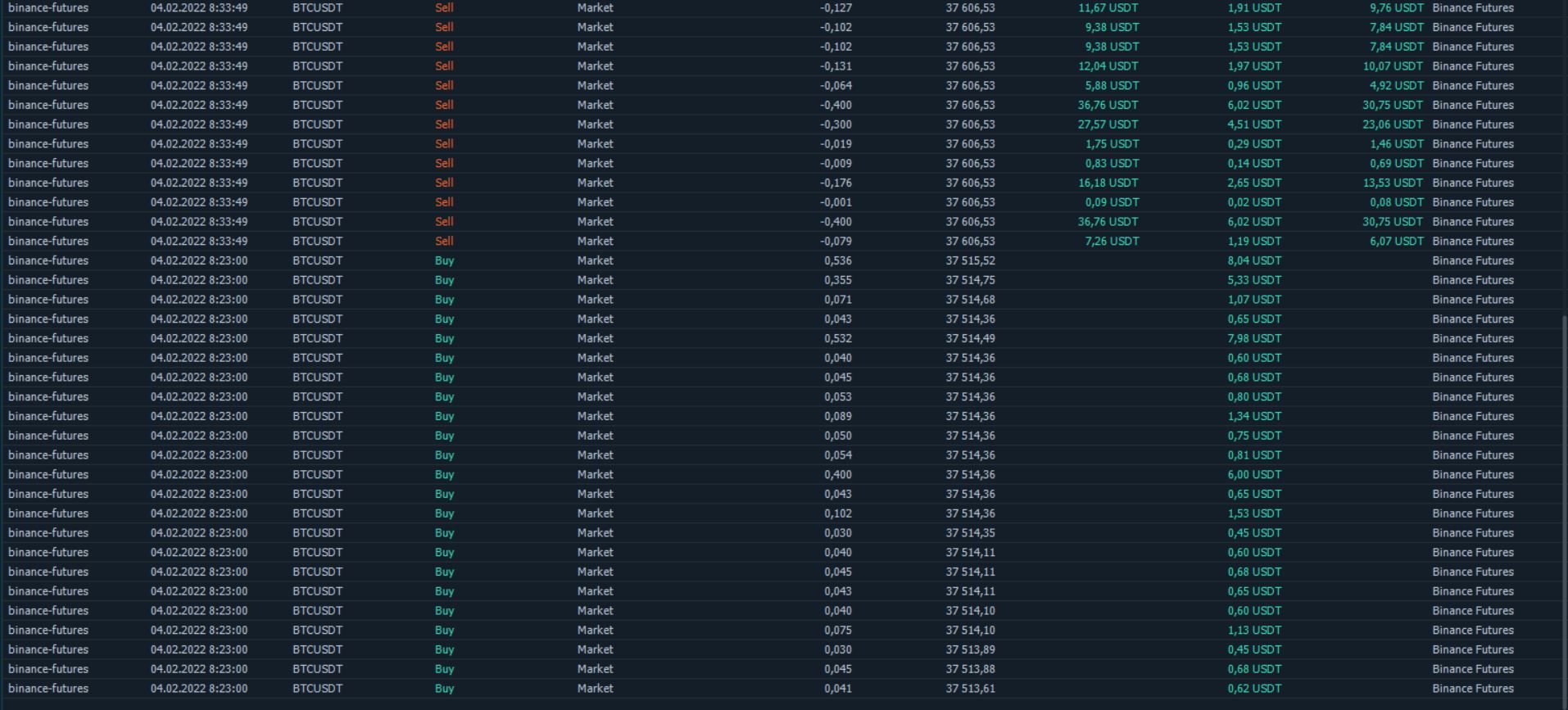Click the fee value 6,00 USDT
This screenshot has height=710, width=1568.
click(x=1254, y=475)
